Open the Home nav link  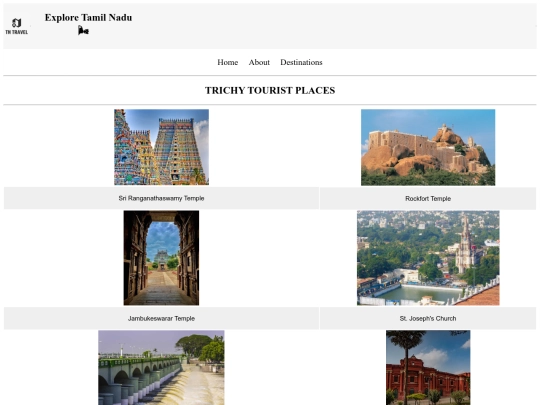[228, 62]
